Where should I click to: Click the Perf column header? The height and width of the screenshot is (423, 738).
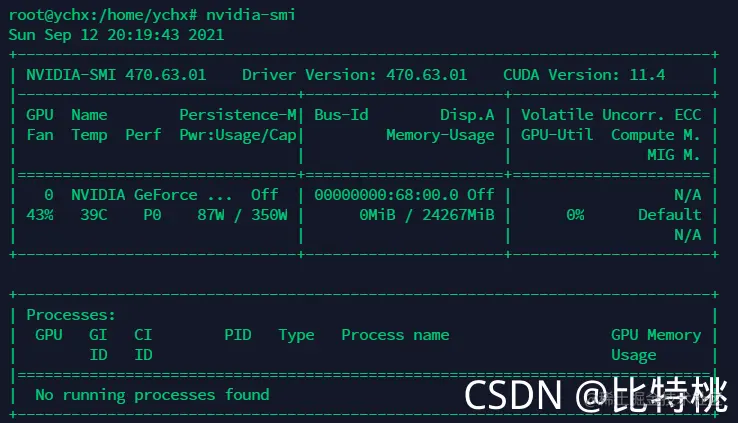[143, 135]
